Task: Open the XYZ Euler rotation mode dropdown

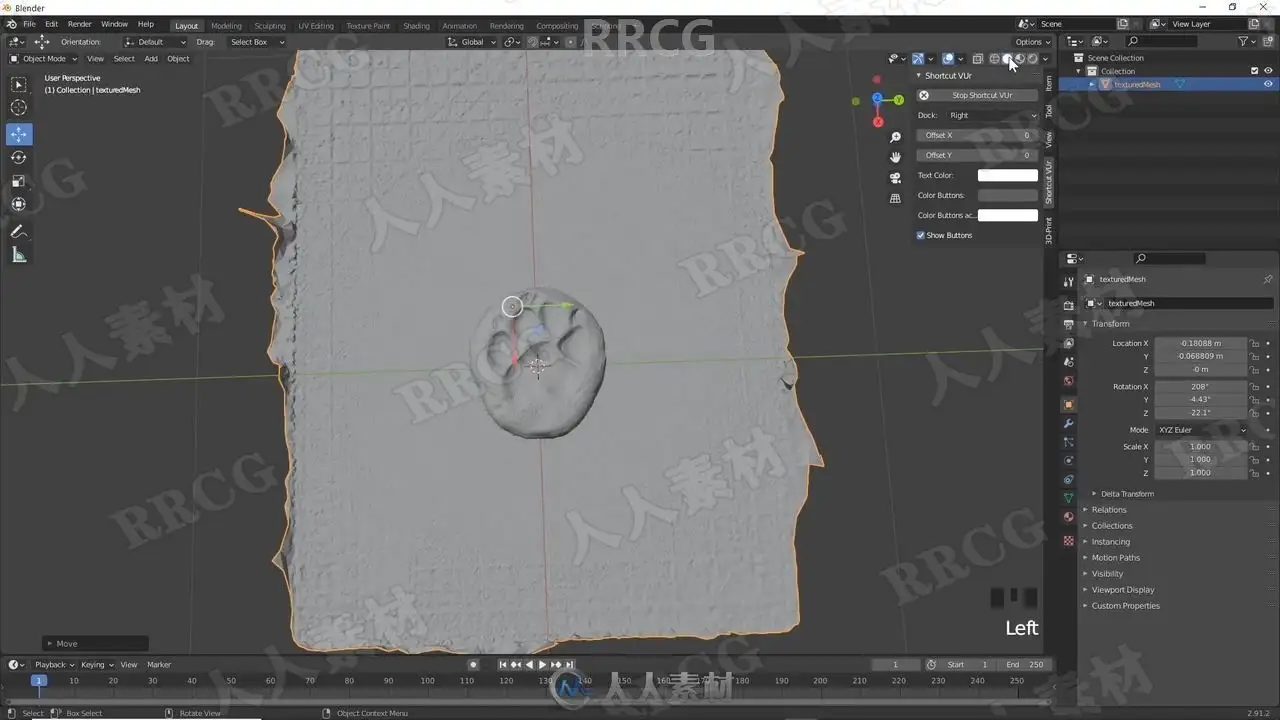Action: coord(1201,430)
